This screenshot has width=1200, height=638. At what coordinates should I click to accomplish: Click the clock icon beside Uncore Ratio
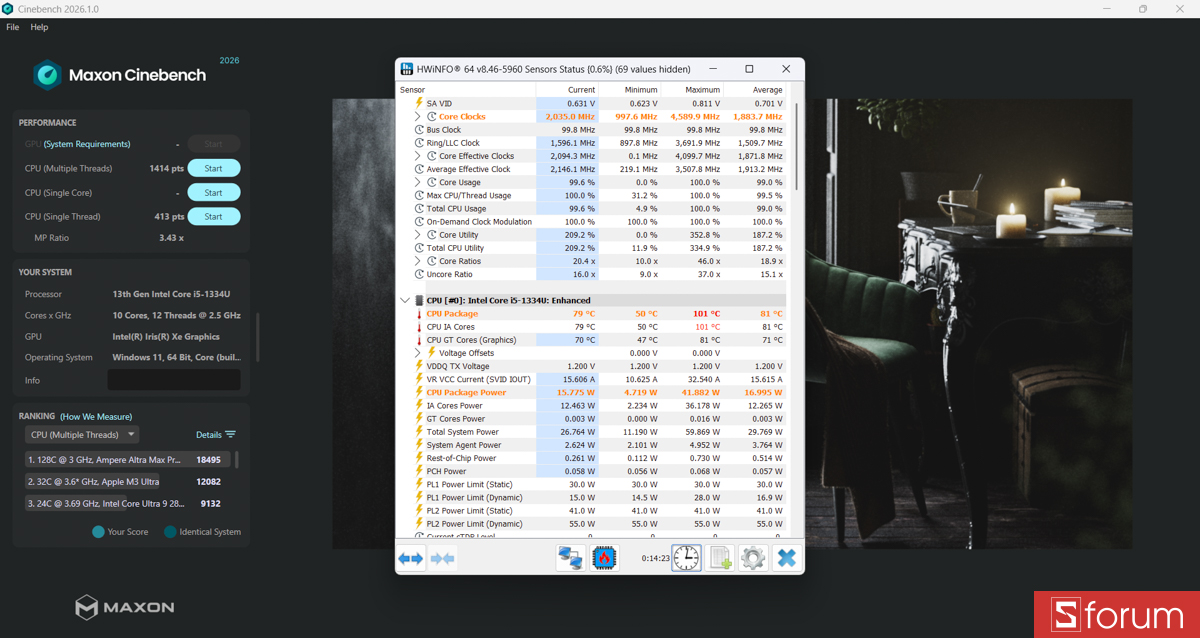(x=420, y=274)
